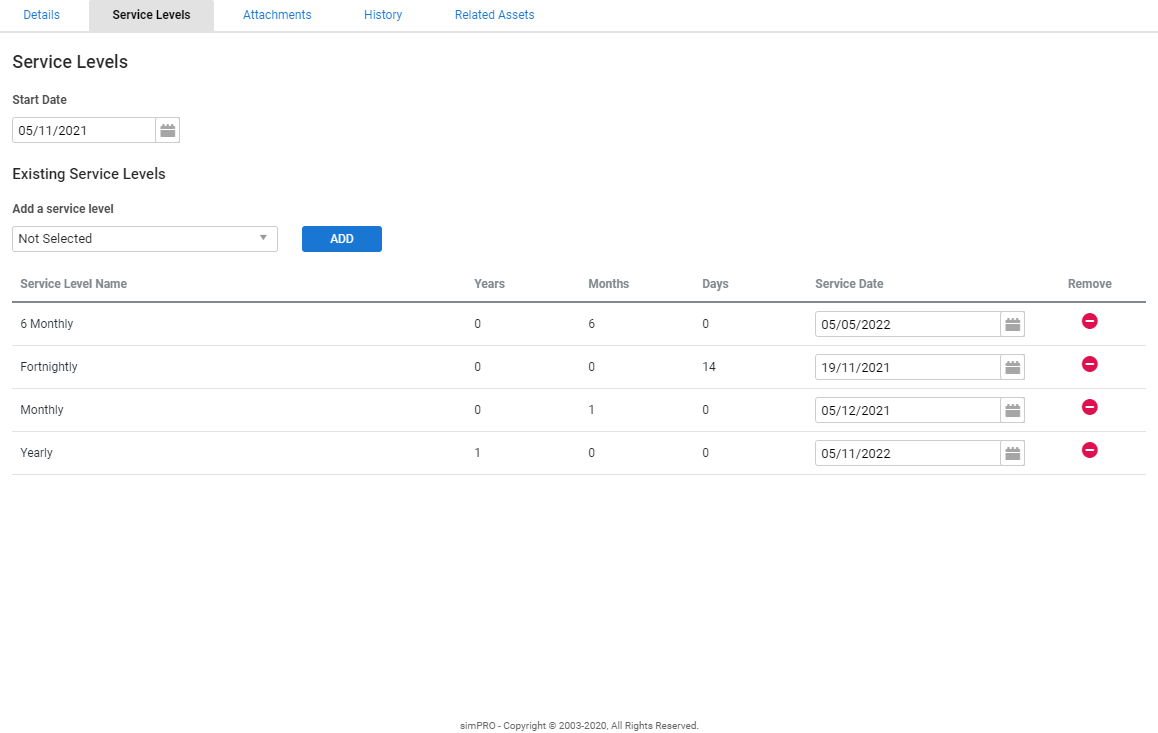Edit the 05/12/2021 service date field
The image size is (1158, 733).
tap(908, 410)
